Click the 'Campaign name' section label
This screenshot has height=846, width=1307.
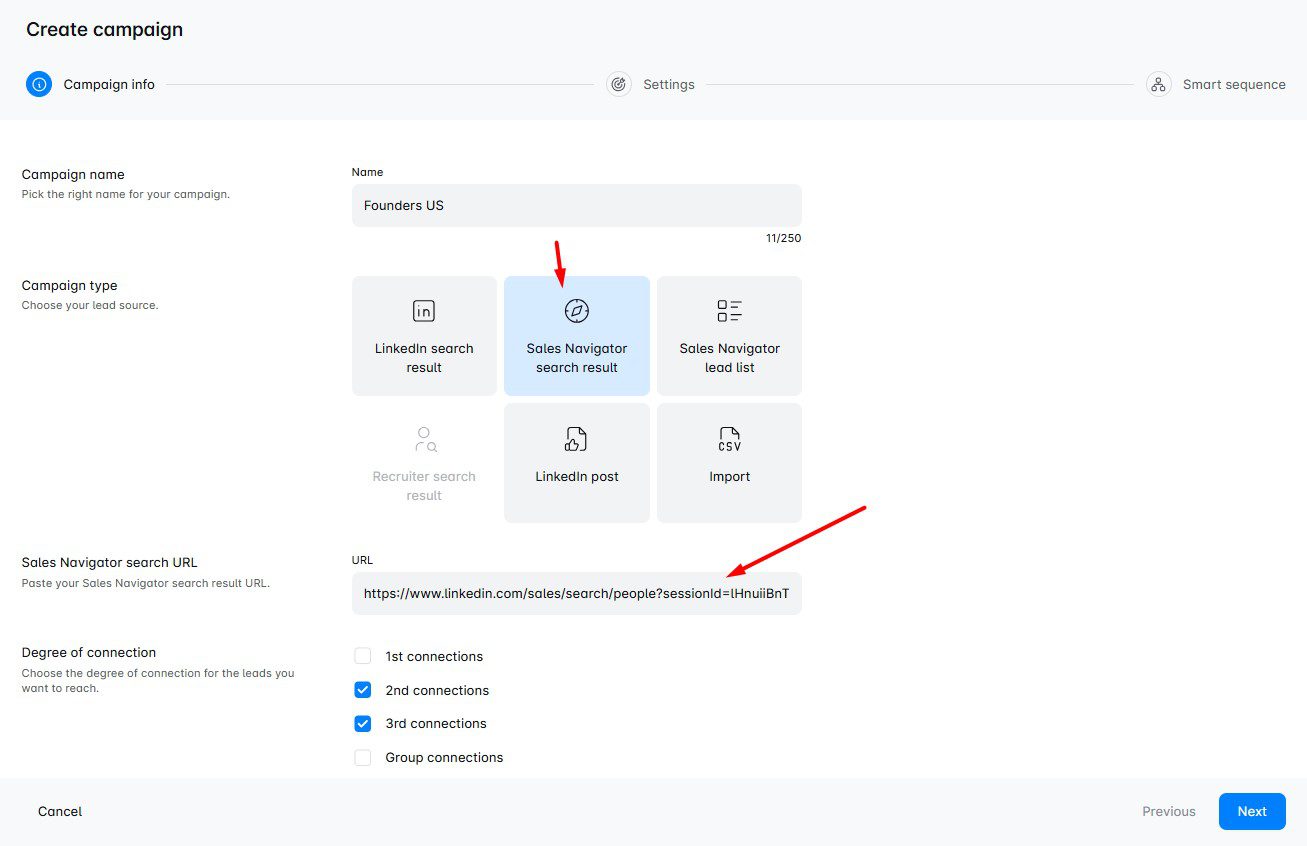click(73, 174)
